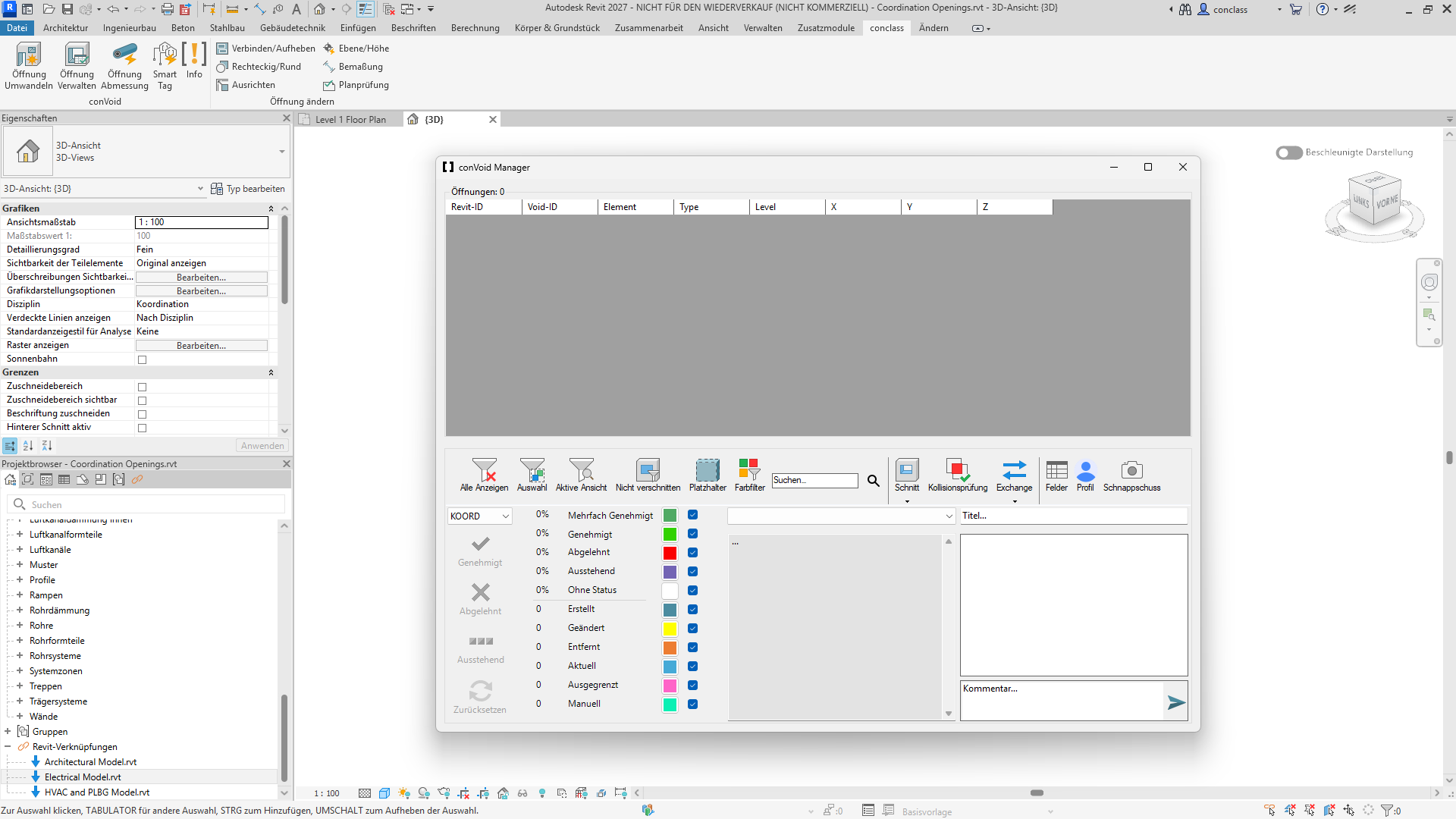Open the empty dropdown beside Titel field

841,516
